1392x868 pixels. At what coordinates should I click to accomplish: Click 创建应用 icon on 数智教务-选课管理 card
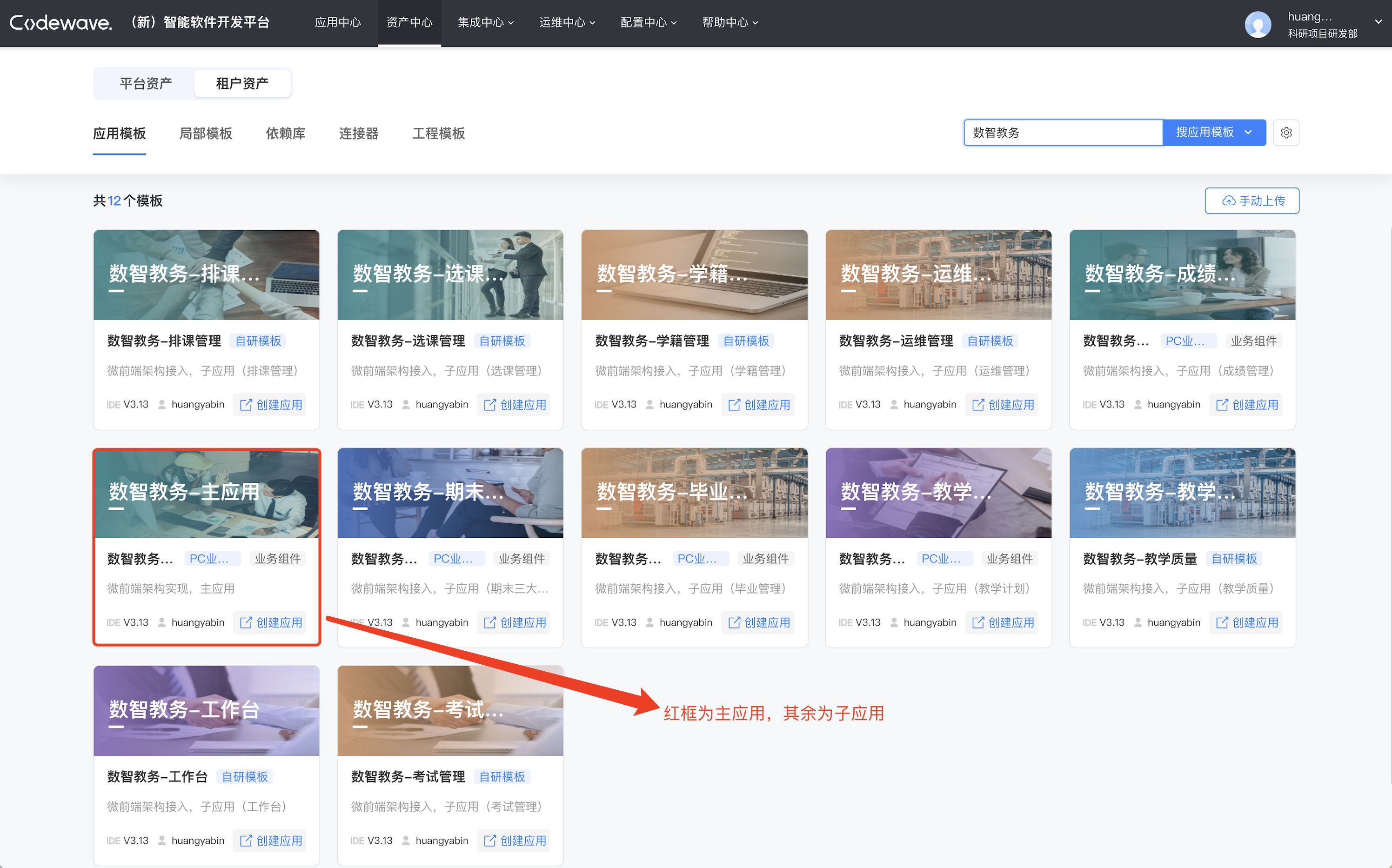coord(489,405)
